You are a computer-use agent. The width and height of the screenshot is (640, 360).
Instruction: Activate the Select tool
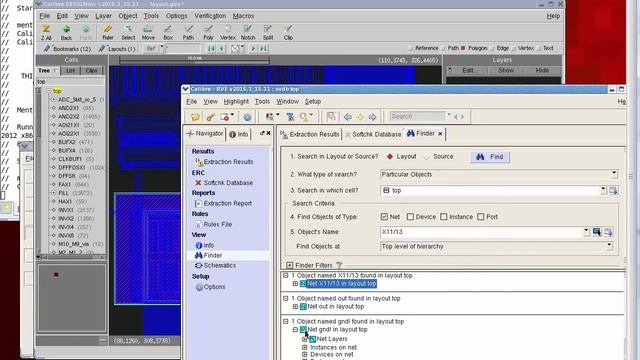(x=128, y=32)
